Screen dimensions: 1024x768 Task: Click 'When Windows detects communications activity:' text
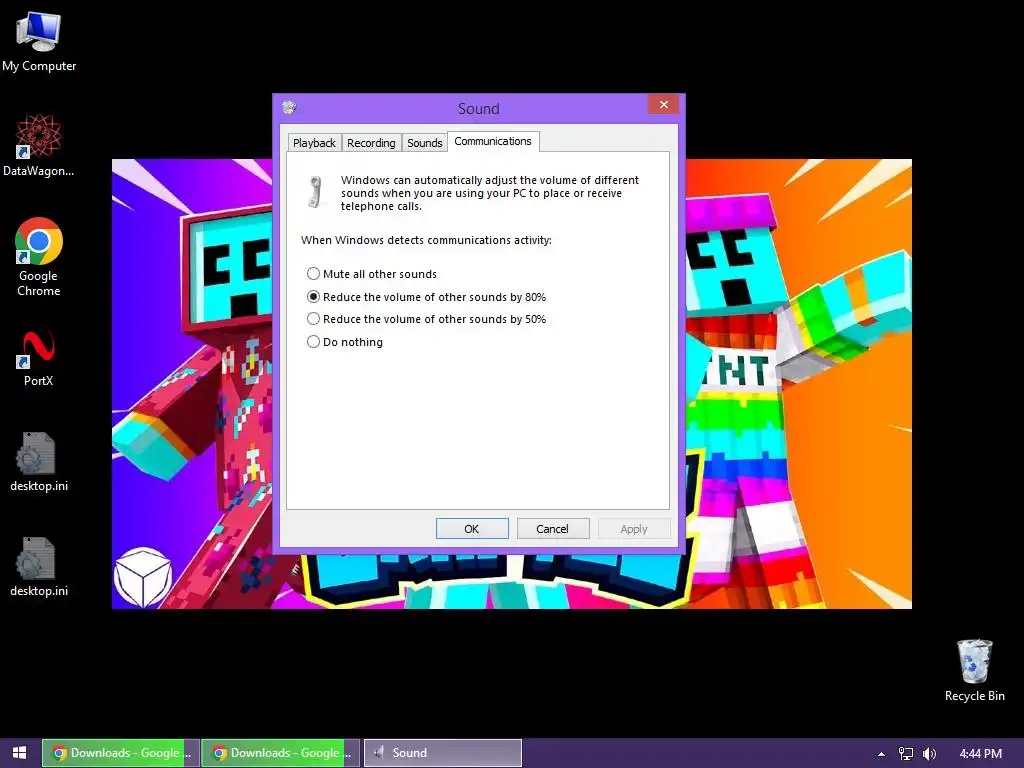pyautogui.click(x=426, y=240)
